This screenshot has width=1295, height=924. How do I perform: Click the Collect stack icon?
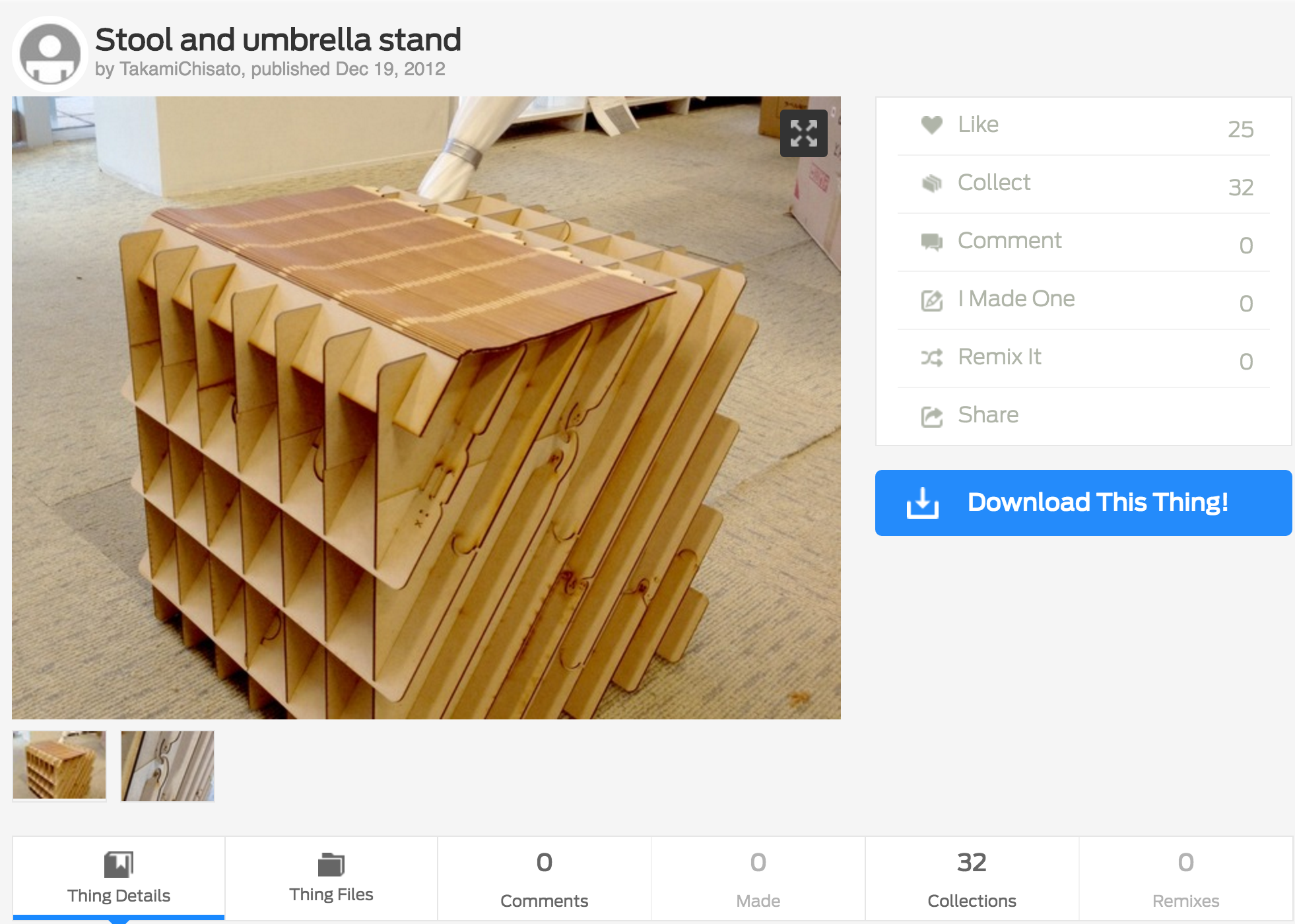931,183
